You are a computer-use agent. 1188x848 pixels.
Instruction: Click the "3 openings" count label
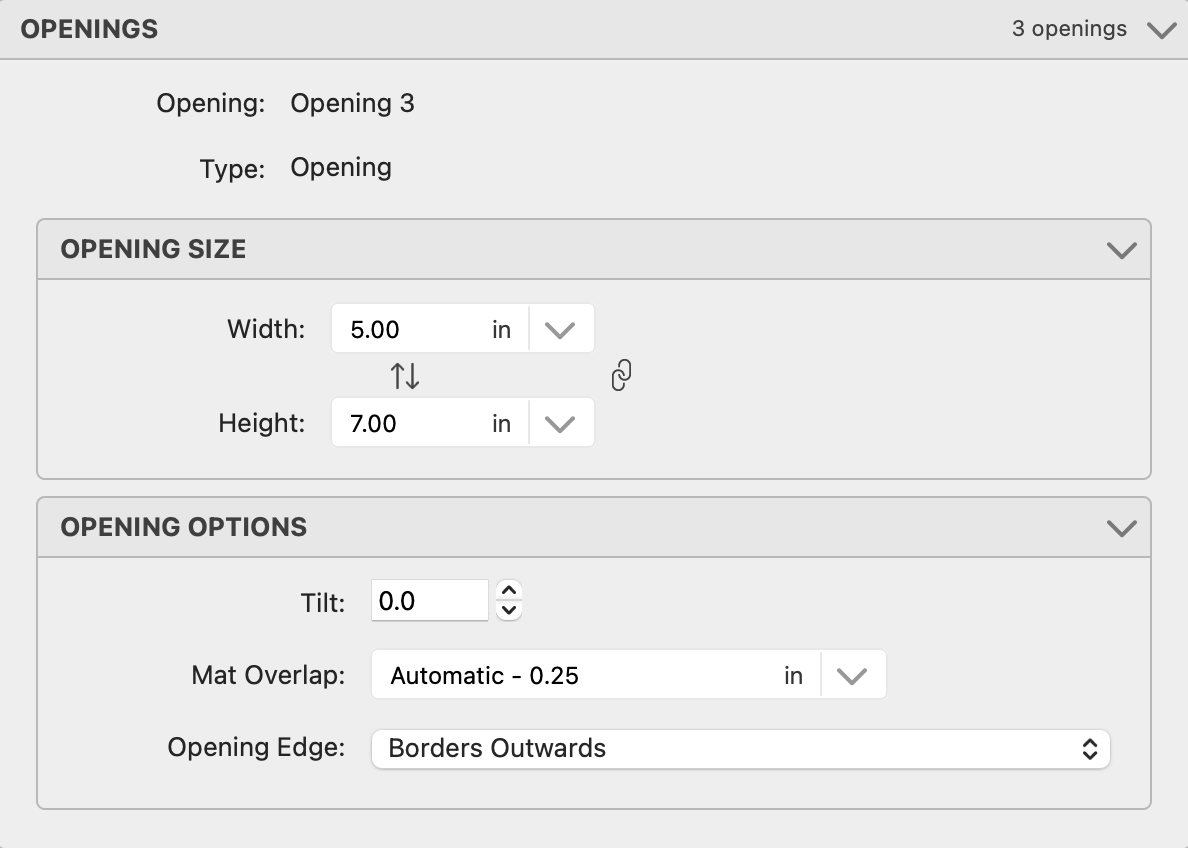pos(1069,29)
